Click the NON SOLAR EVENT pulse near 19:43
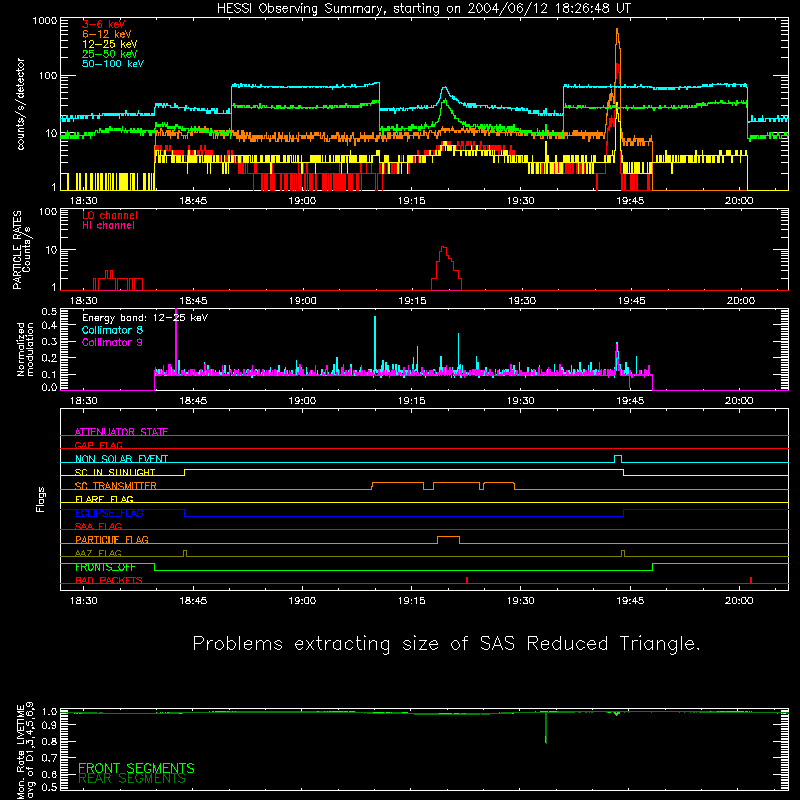This screenshot has height=800, width=800. coord(618,458)
